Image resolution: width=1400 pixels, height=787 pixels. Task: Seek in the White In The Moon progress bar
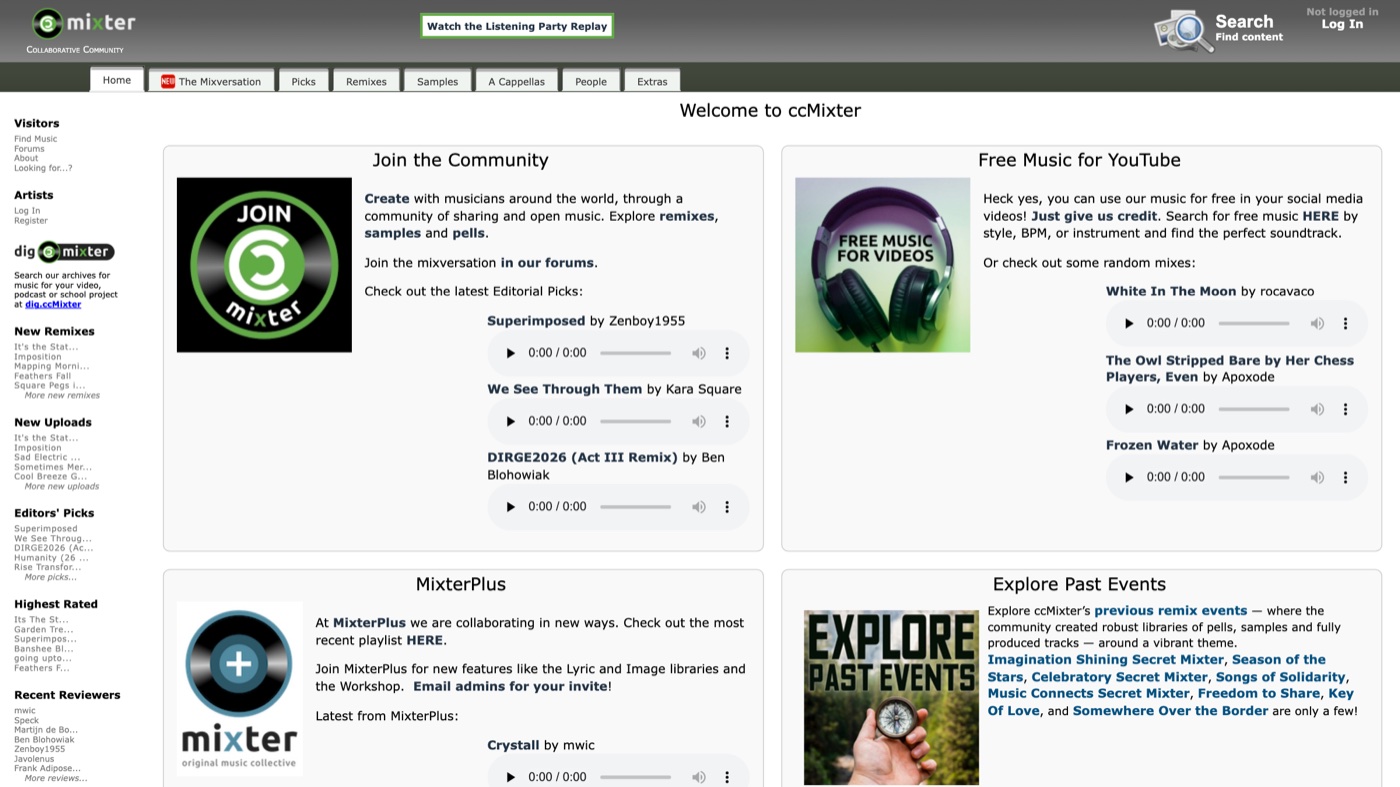(x=1253, y=323)
